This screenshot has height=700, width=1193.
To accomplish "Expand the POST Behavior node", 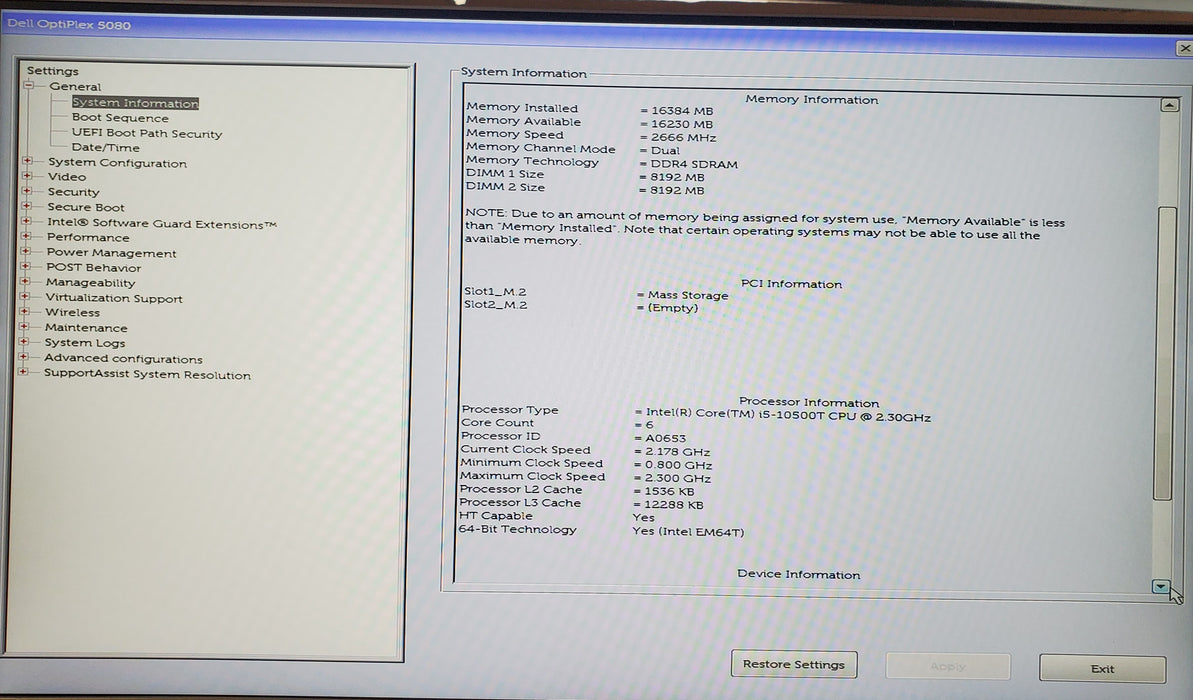I will point(25,266).
